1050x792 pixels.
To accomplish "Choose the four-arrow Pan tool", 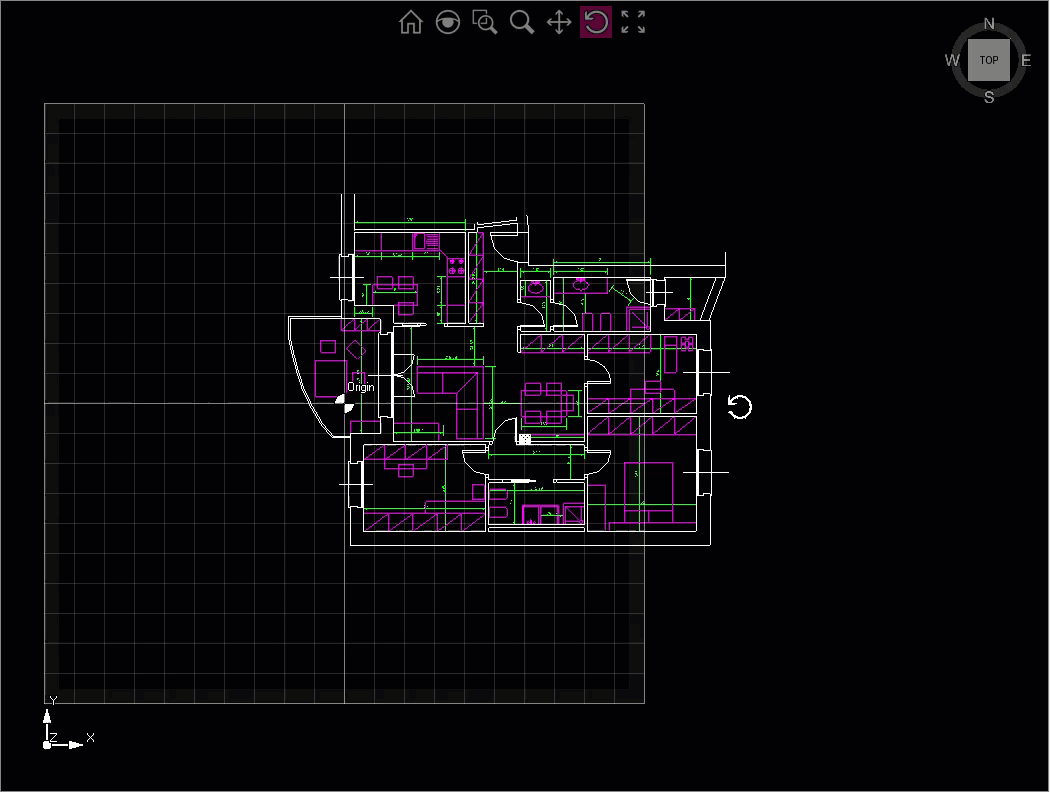I will (559, 22).
